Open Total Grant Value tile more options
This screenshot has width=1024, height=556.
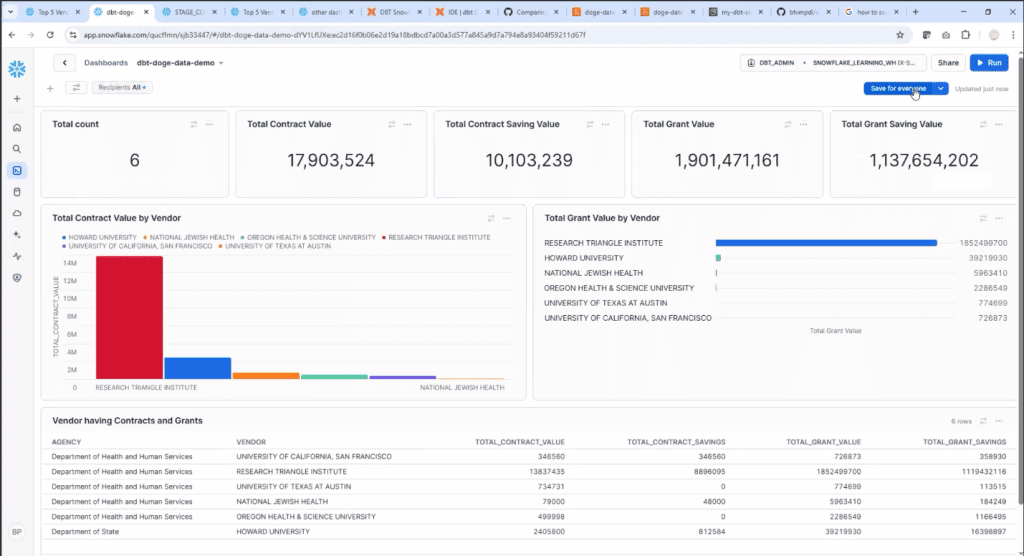[803, 124]
